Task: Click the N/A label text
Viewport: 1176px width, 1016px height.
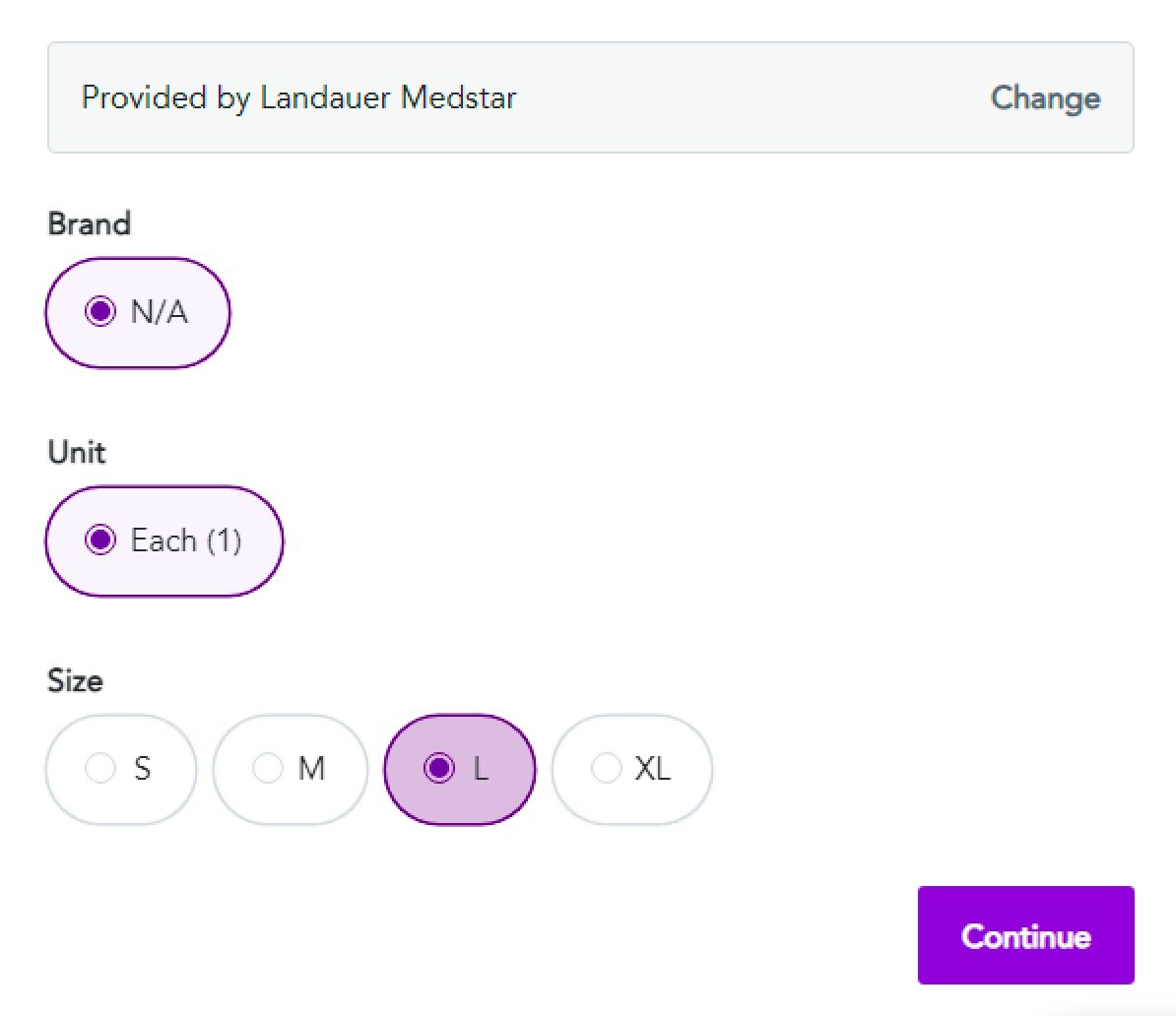Action: coord(159,312)
